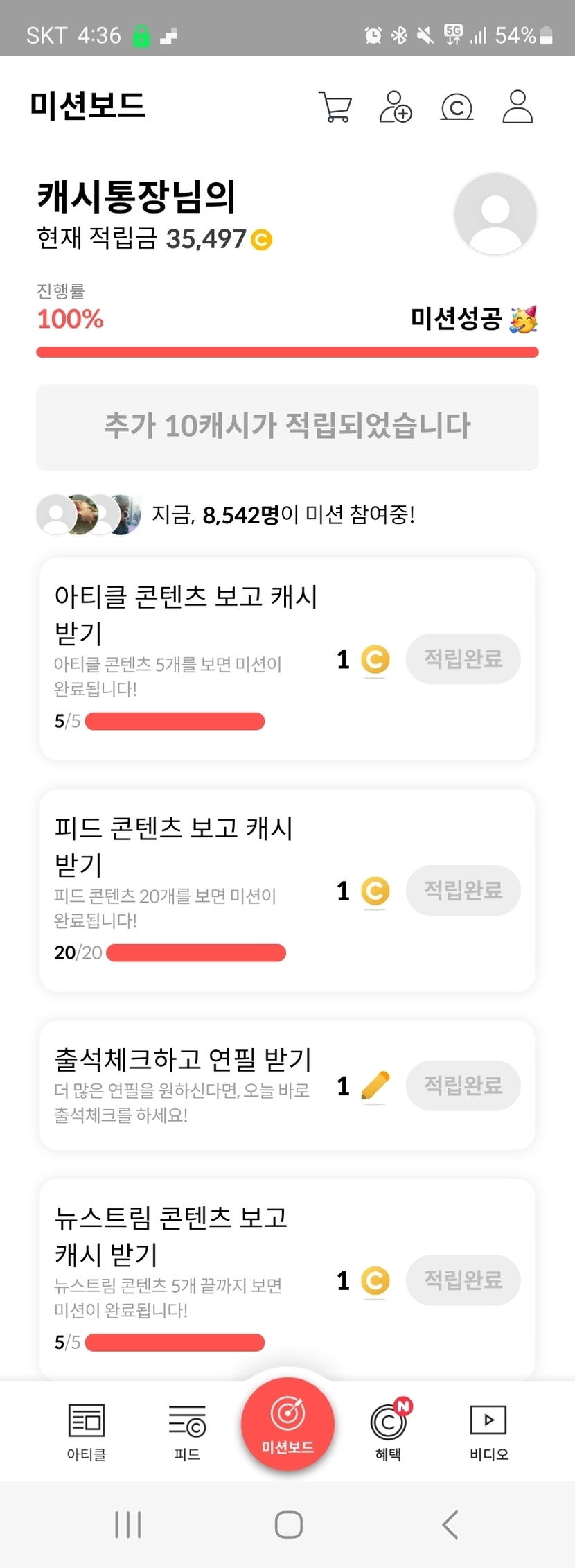Screen dimensions: 575x1568
Task: Tap the pencil reward icon
Action: 375,1086
